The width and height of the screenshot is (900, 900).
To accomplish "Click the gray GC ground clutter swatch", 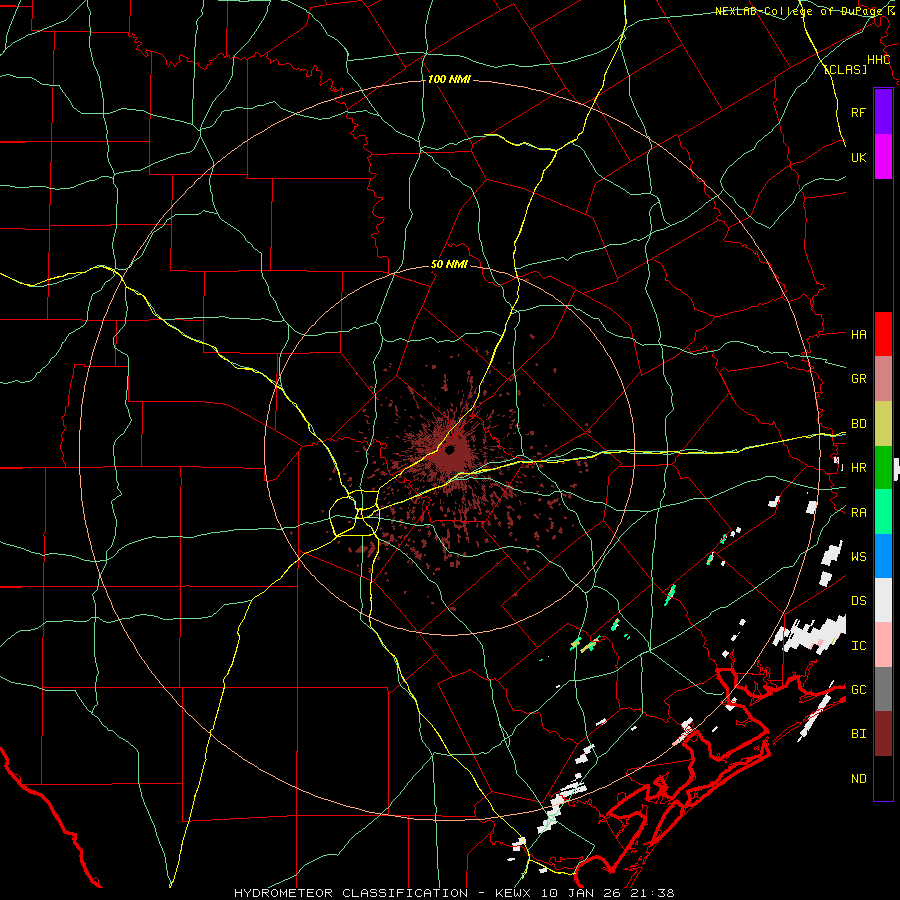I will pos(883,689).
